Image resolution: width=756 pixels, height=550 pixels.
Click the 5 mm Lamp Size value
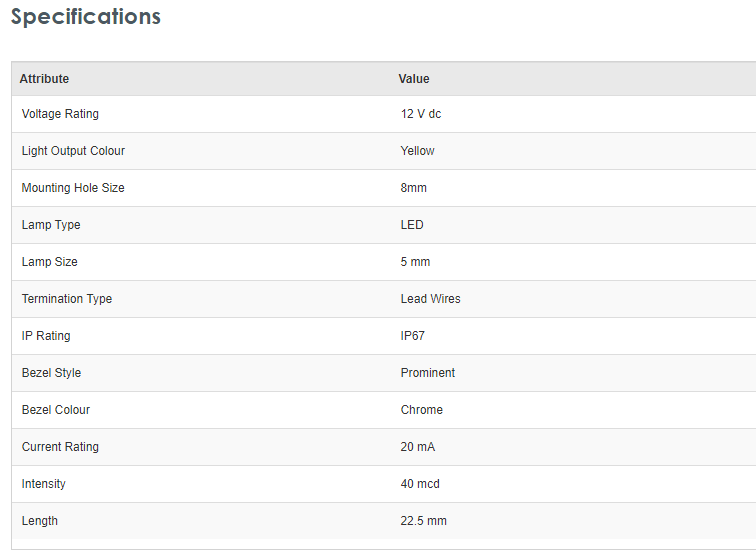pos(416,262)
